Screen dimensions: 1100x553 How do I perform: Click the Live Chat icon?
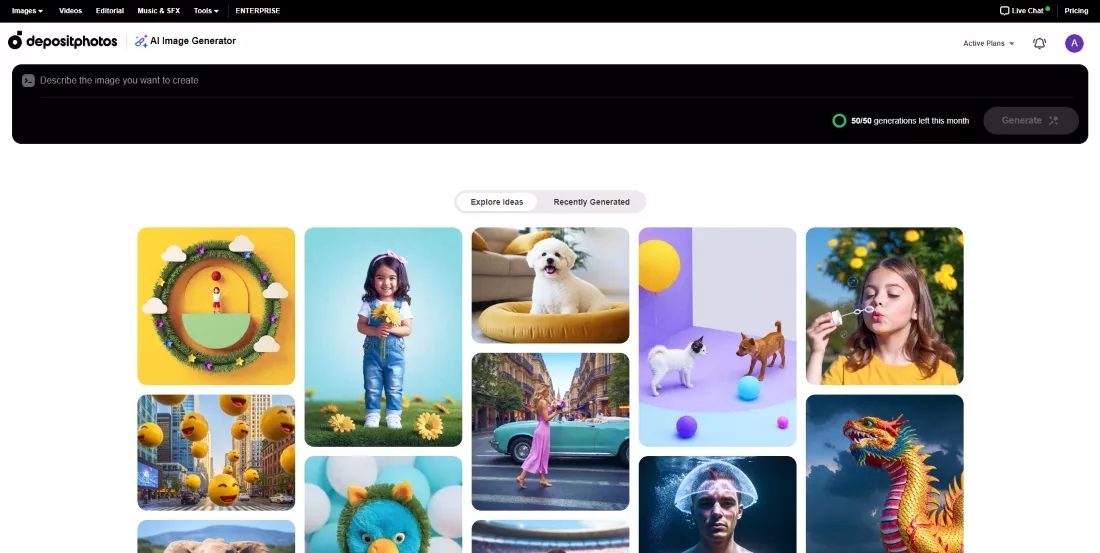1004,11
